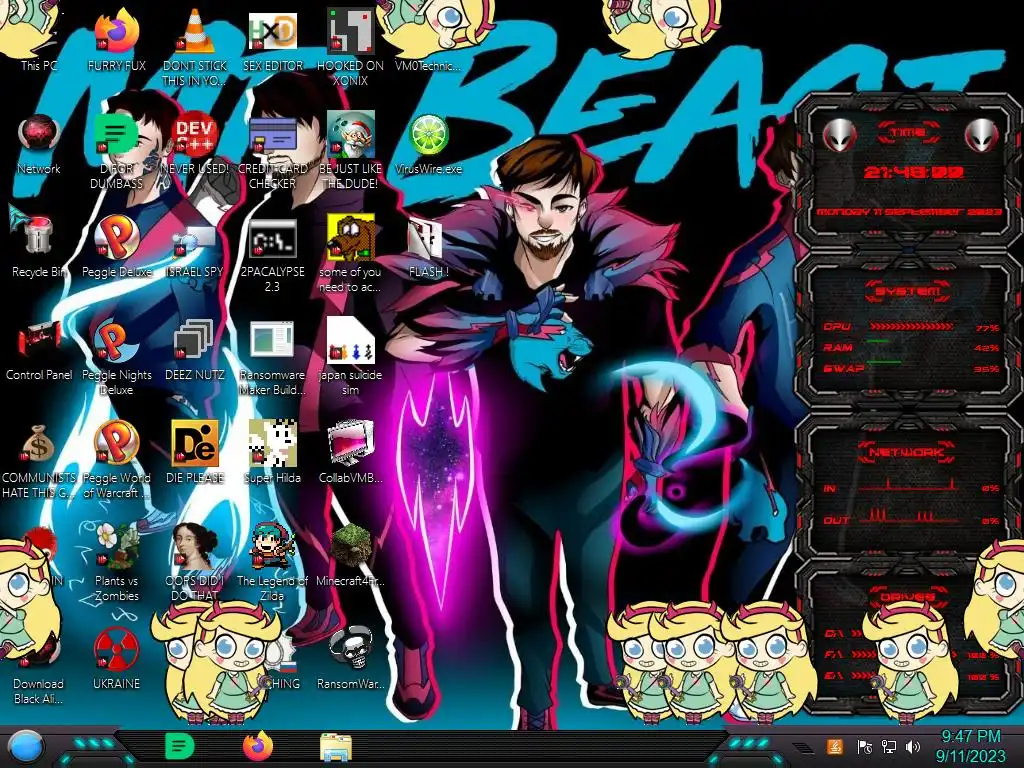This screenshot has height=768, width=1024.
Task: Open the UKRAINE radiation icon
Action: [x=116, y=658]
